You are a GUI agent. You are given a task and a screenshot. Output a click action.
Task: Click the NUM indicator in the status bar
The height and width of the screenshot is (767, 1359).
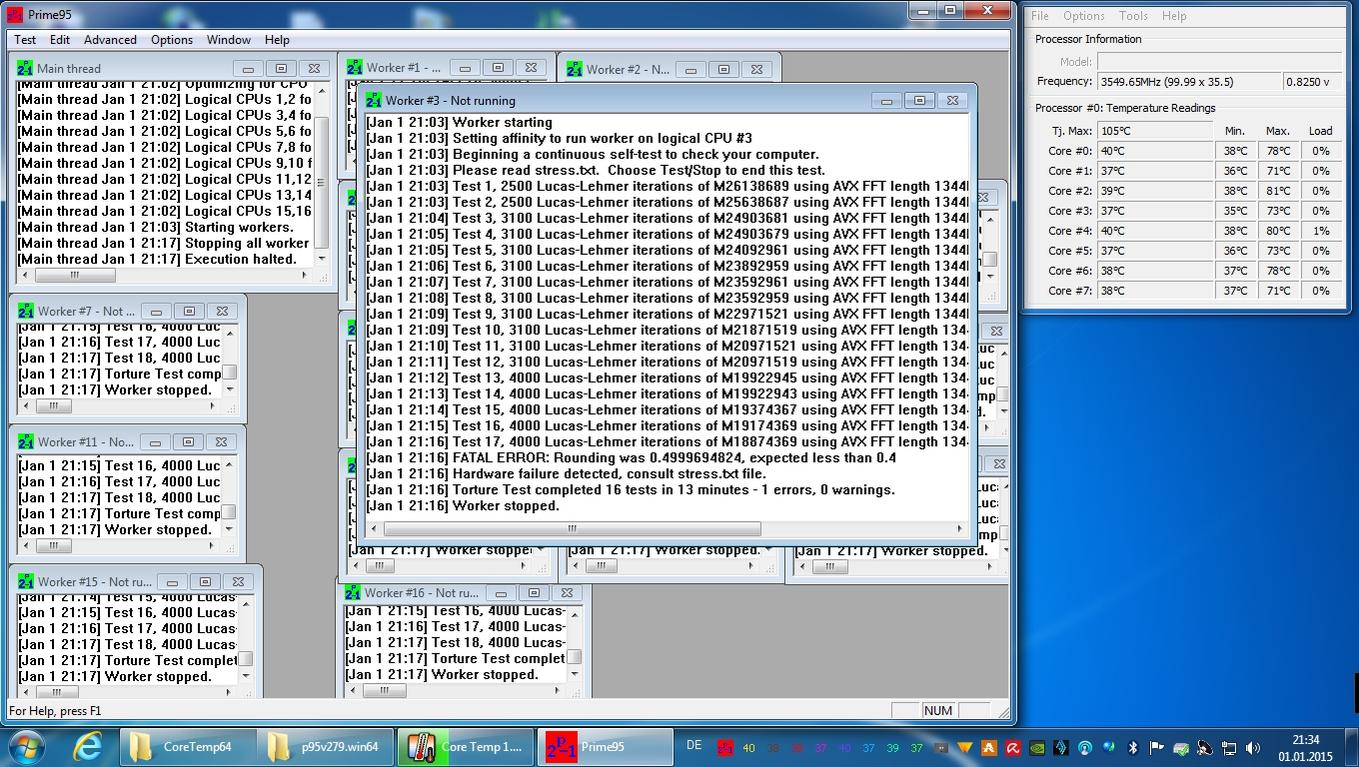[x=938, y=711]
